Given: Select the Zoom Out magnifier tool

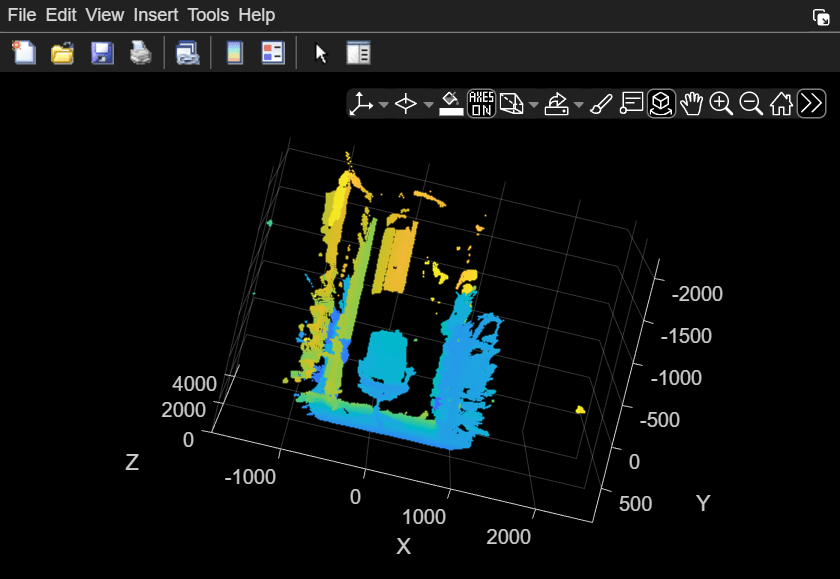Looking at the screenshot, I should (x=751, y=103).
